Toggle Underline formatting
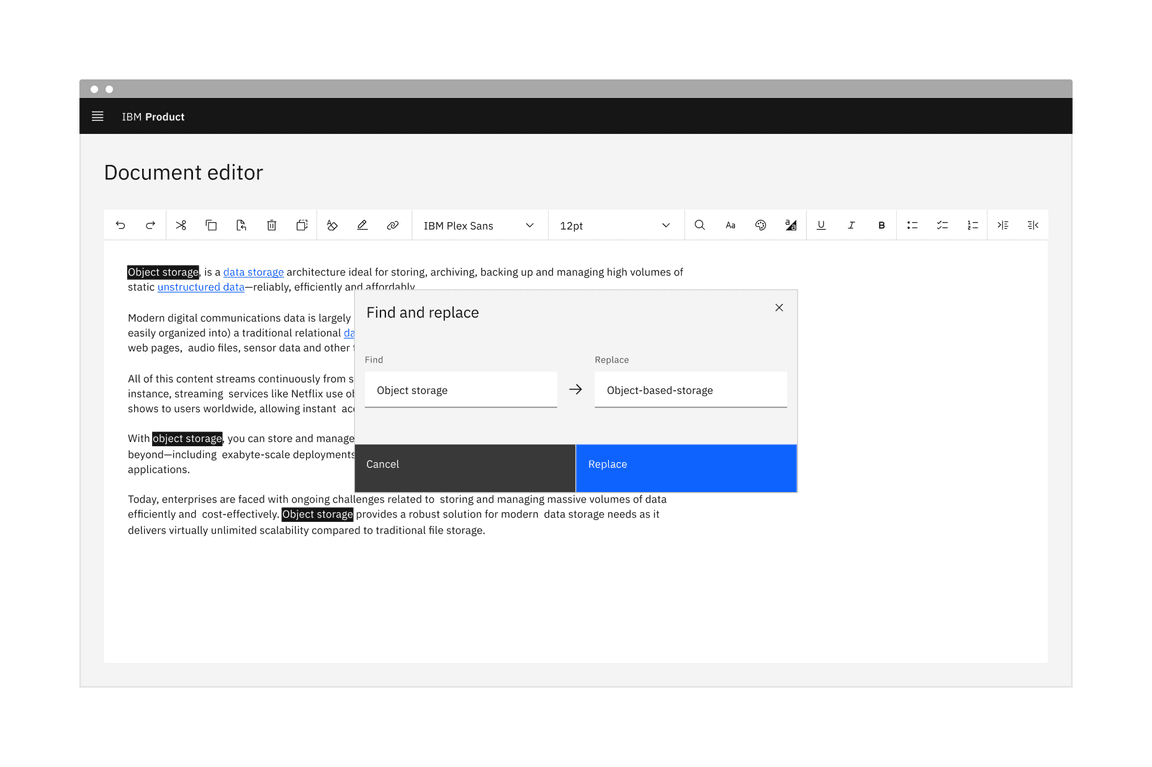 click(821, 225)
